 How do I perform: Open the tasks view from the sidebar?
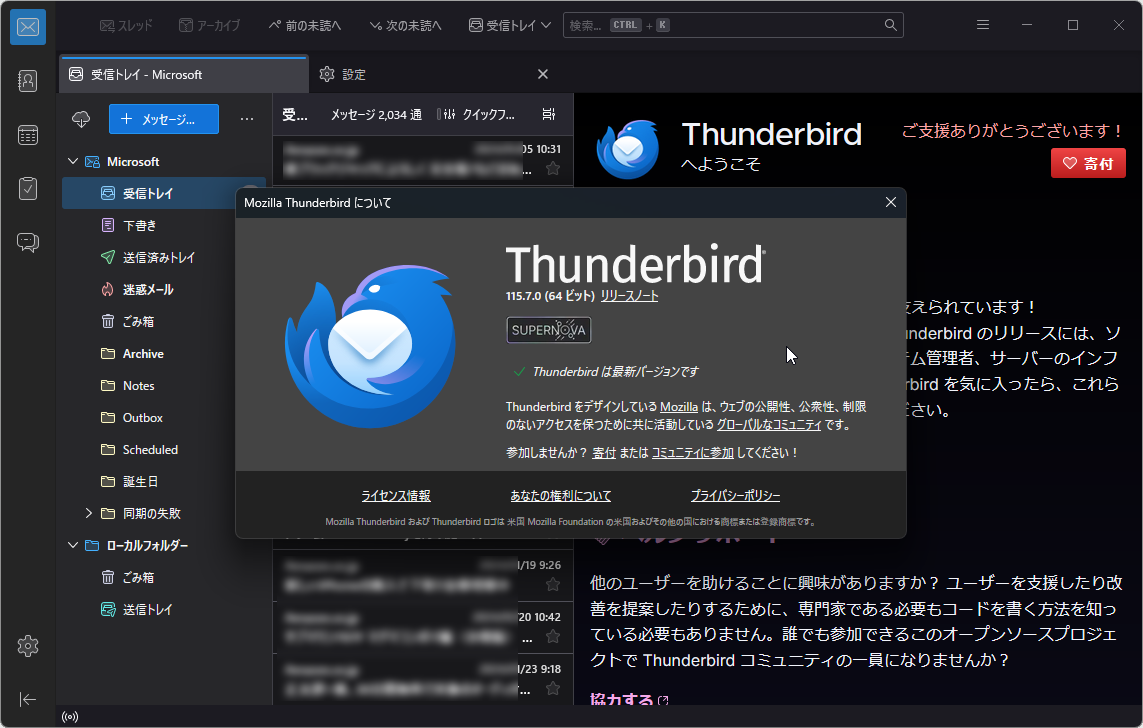27,188
